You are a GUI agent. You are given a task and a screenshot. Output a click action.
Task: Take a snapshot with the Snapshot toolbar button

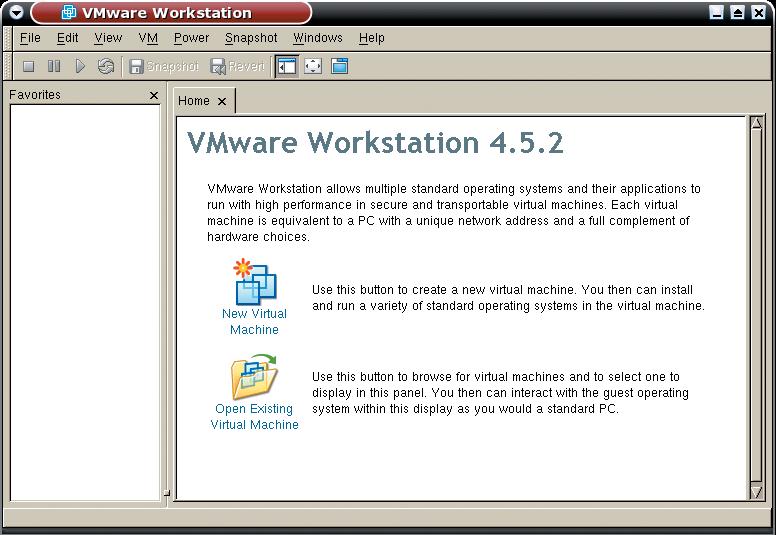163,66
